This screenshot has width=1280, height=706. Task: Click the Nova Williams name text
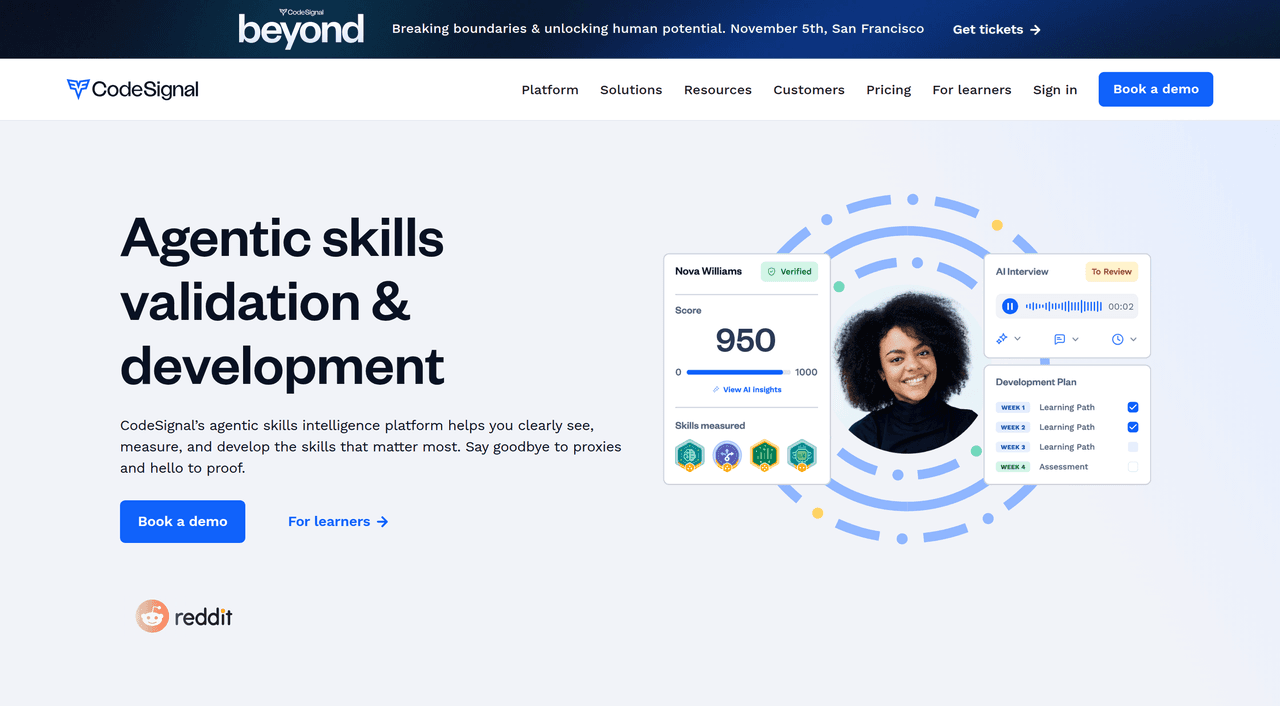click(x=709, y=271)
